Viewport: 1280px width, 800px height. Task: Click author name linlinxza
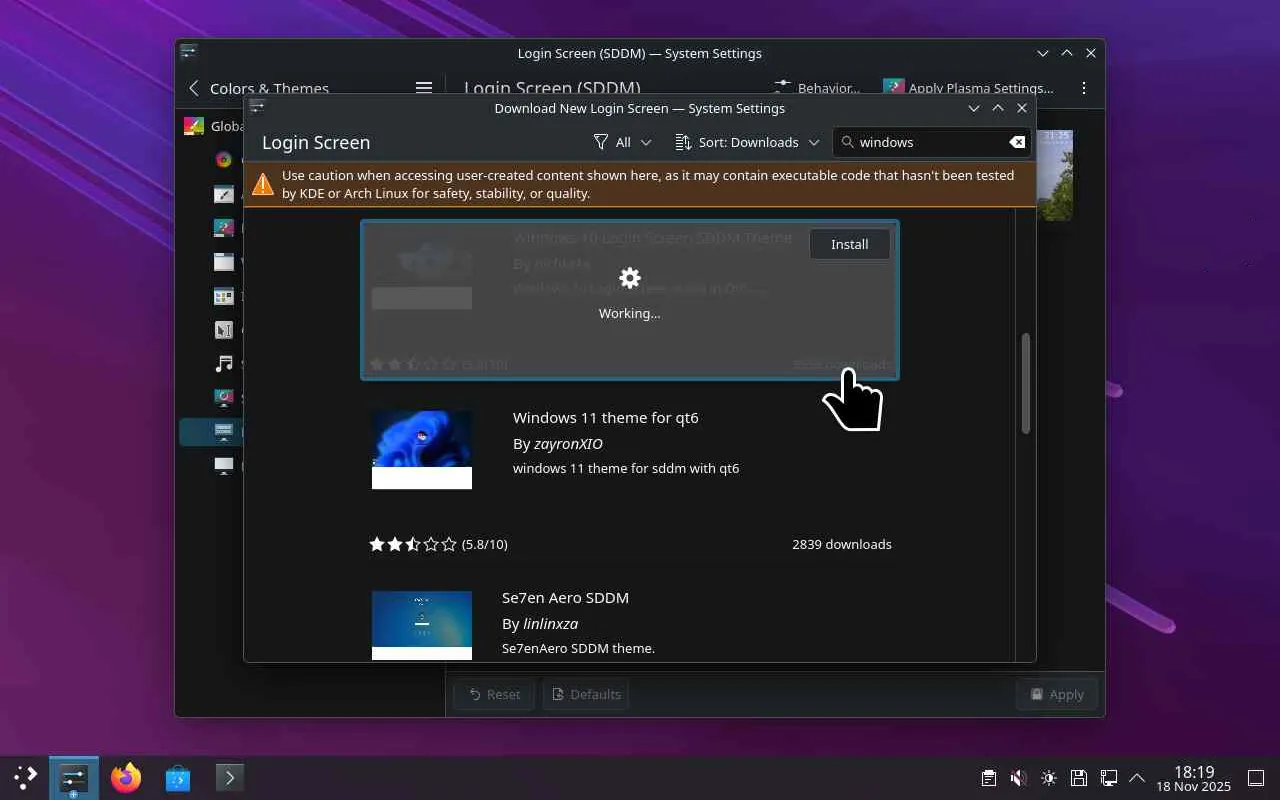coord(551,623)
